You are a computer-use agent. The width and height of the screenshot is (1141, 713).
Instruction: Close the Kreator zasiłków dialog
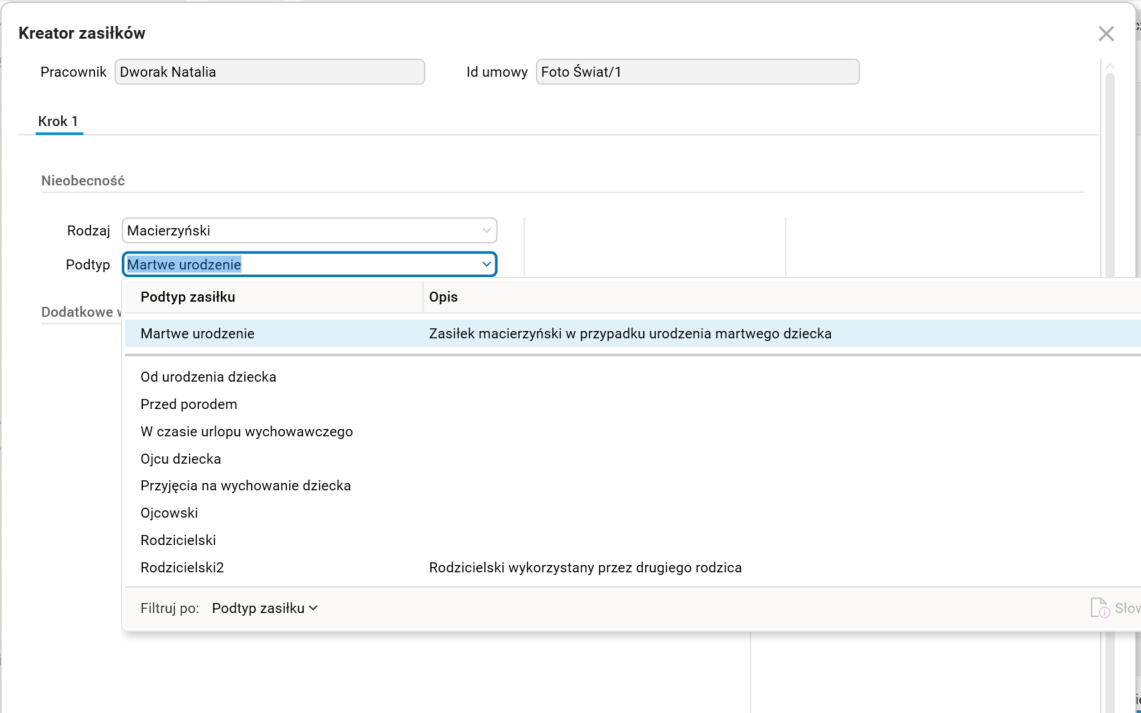click(1106, 34)
